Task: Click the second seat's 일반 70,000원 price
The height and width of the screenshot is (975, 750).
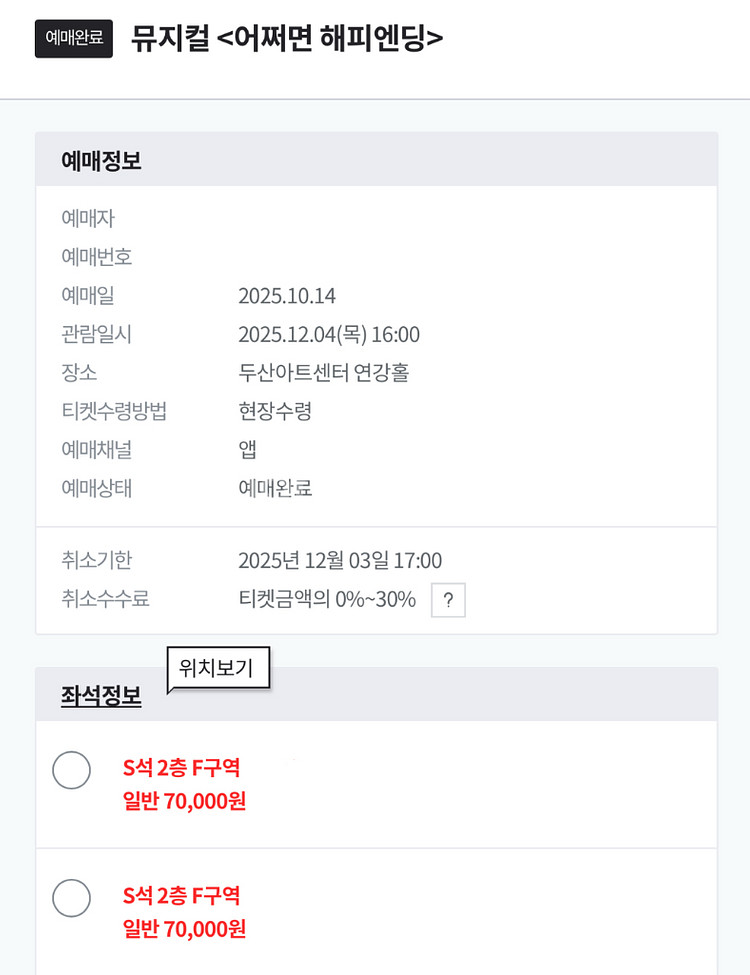Action: click(184, 929)
